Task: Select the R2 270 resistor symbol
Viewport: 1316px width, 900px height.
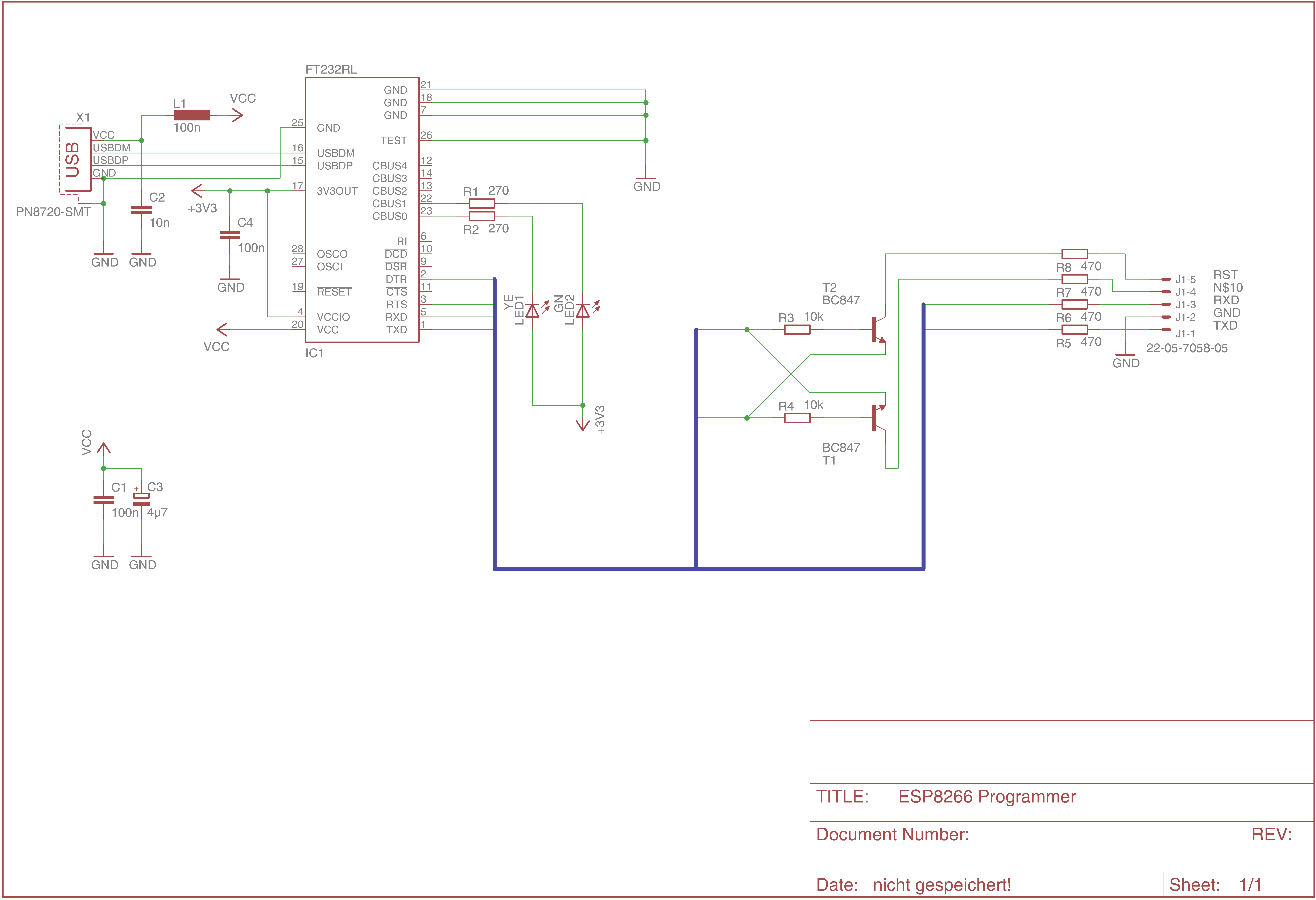Action: pos(482,216)
